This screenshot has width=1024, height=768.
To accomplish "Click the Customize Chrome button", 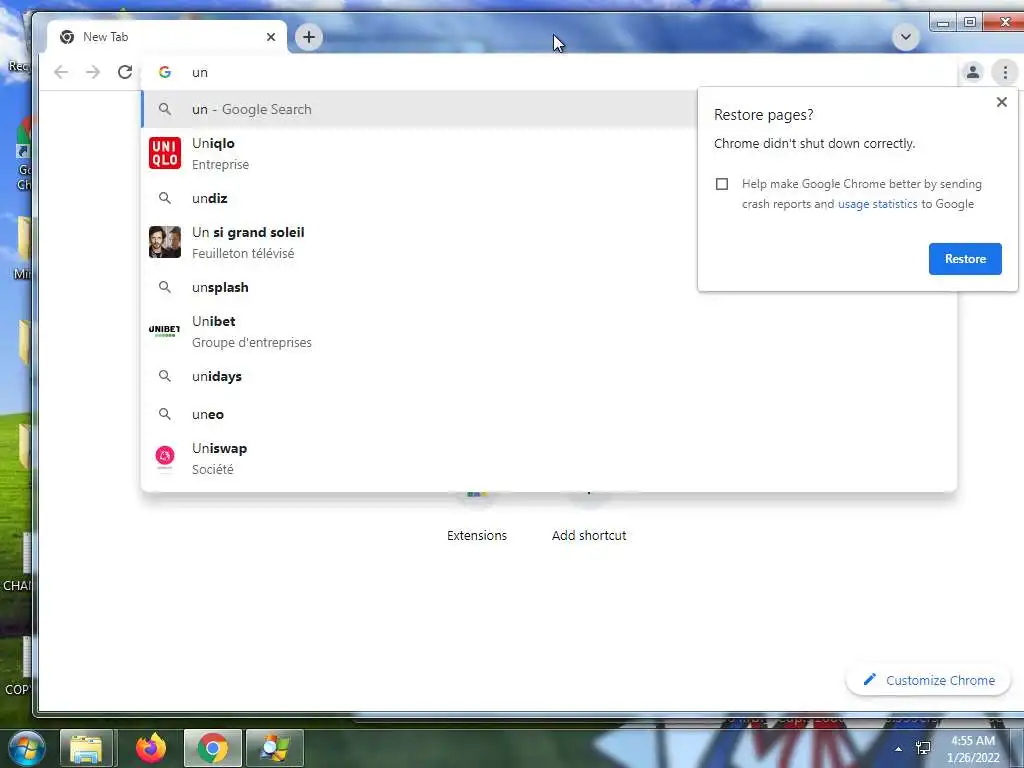I will [928, 680].
